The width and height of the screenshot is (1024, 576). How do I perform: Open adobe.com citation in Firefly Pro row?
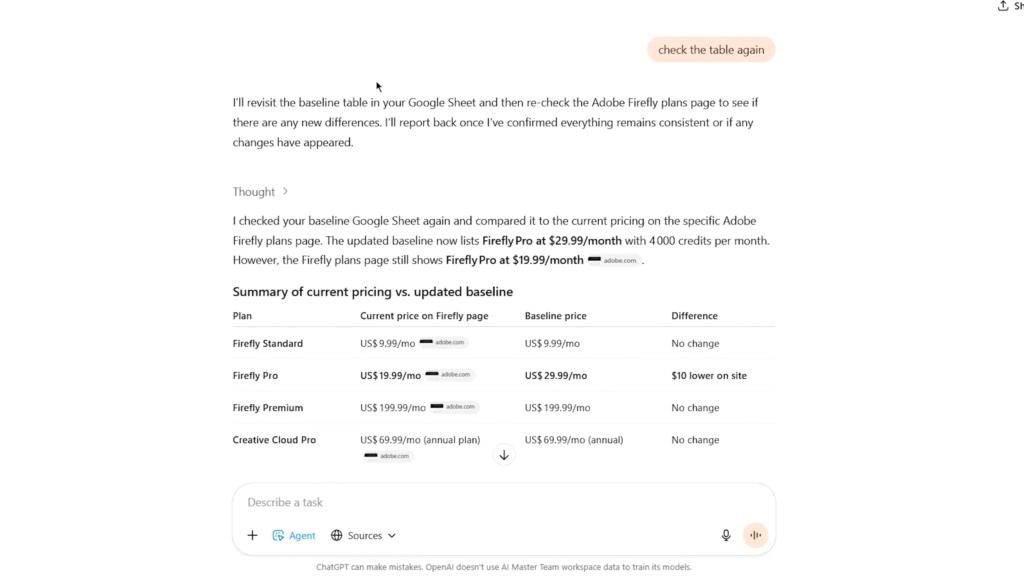coord(449,375)
